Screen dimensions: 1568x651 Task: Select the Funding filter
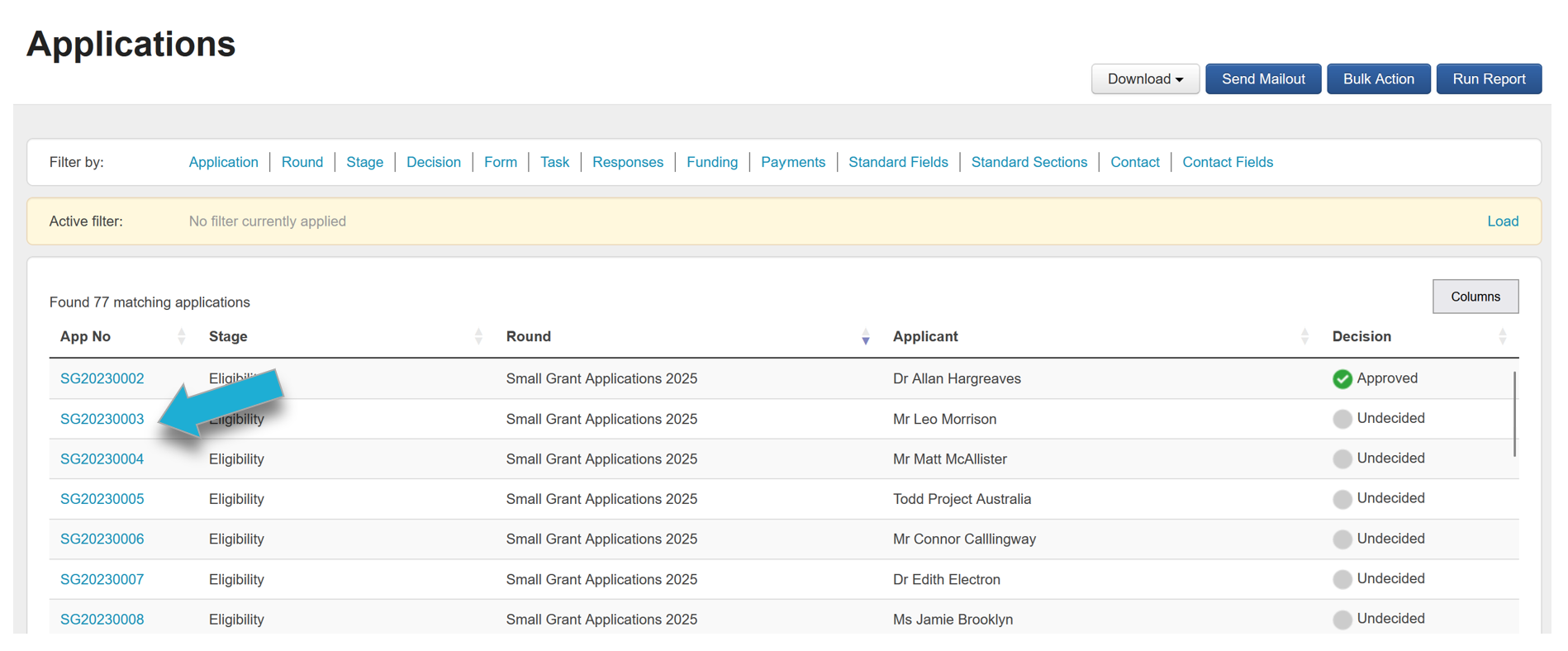[x=711, y=162]
